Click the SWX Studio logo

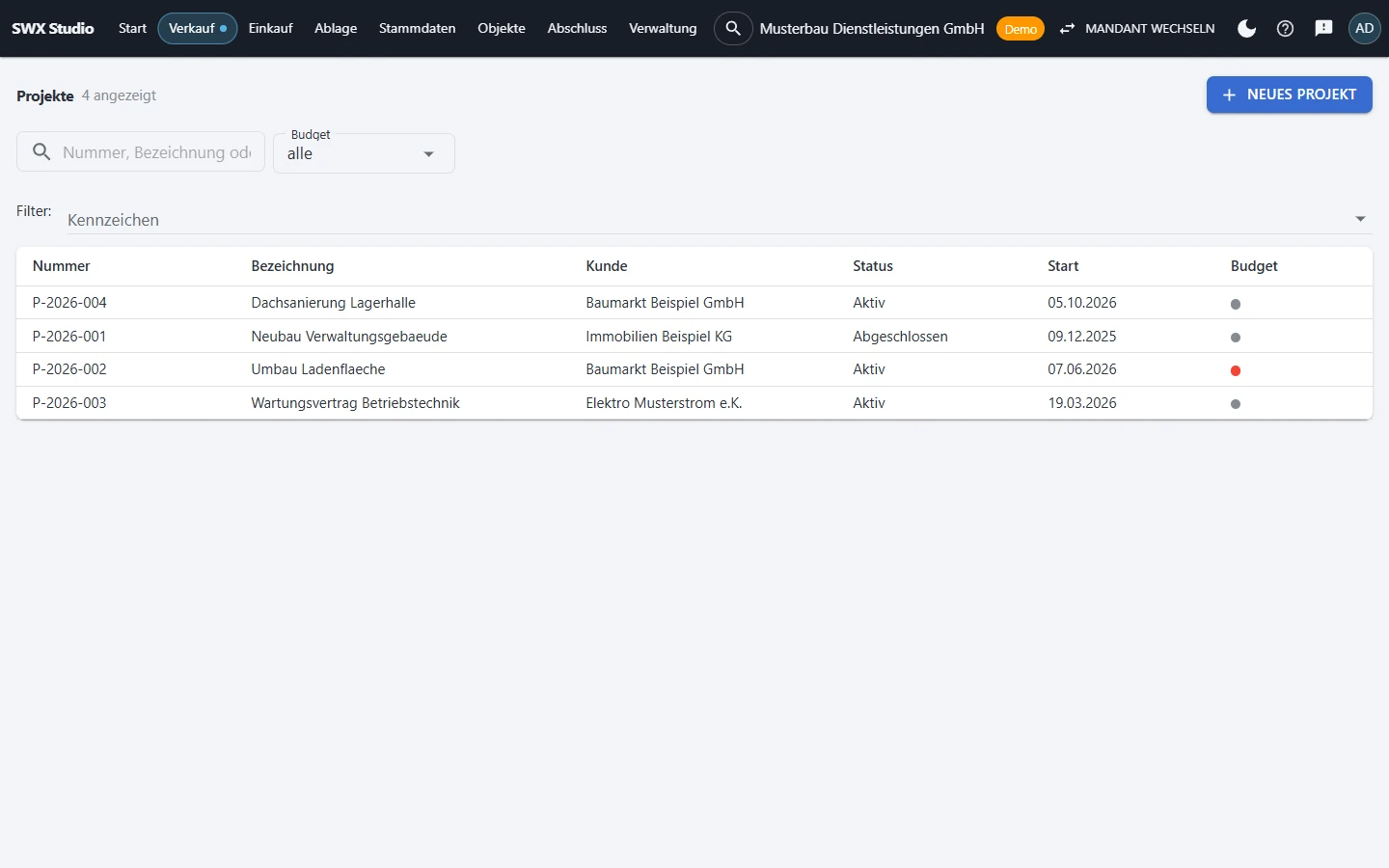(53, 28)
